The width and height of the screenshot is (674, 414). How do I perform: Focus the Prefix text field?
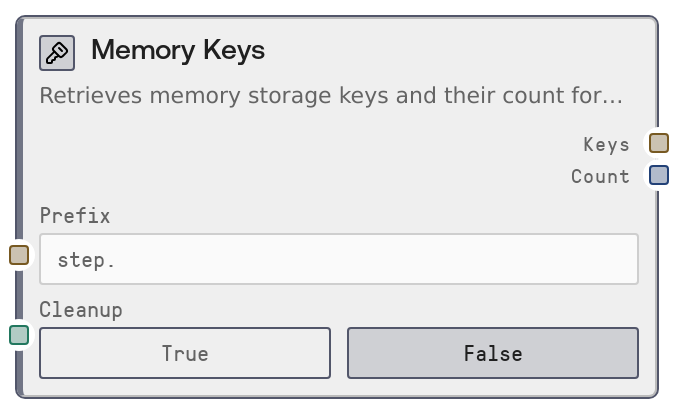[x=338, y=259]
